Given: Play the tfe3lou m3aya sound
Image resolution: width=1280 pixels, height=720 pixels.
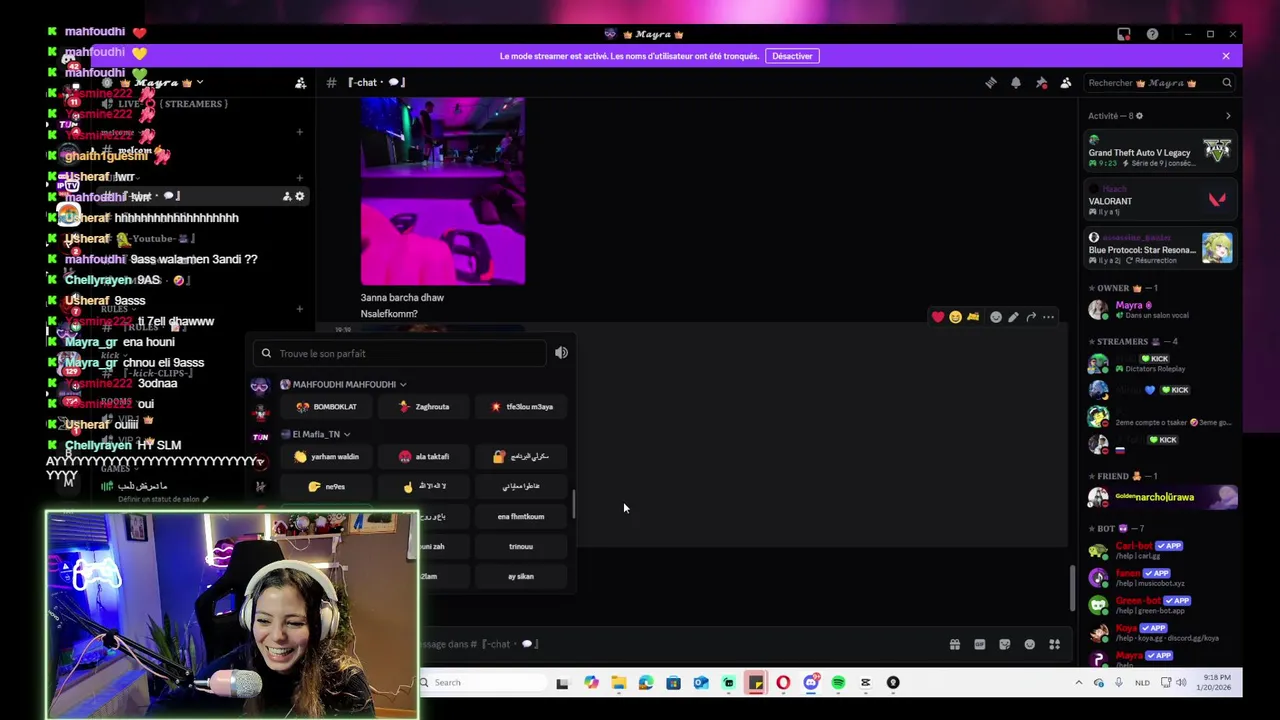Looking at the screenshot, I should [521, 407].
